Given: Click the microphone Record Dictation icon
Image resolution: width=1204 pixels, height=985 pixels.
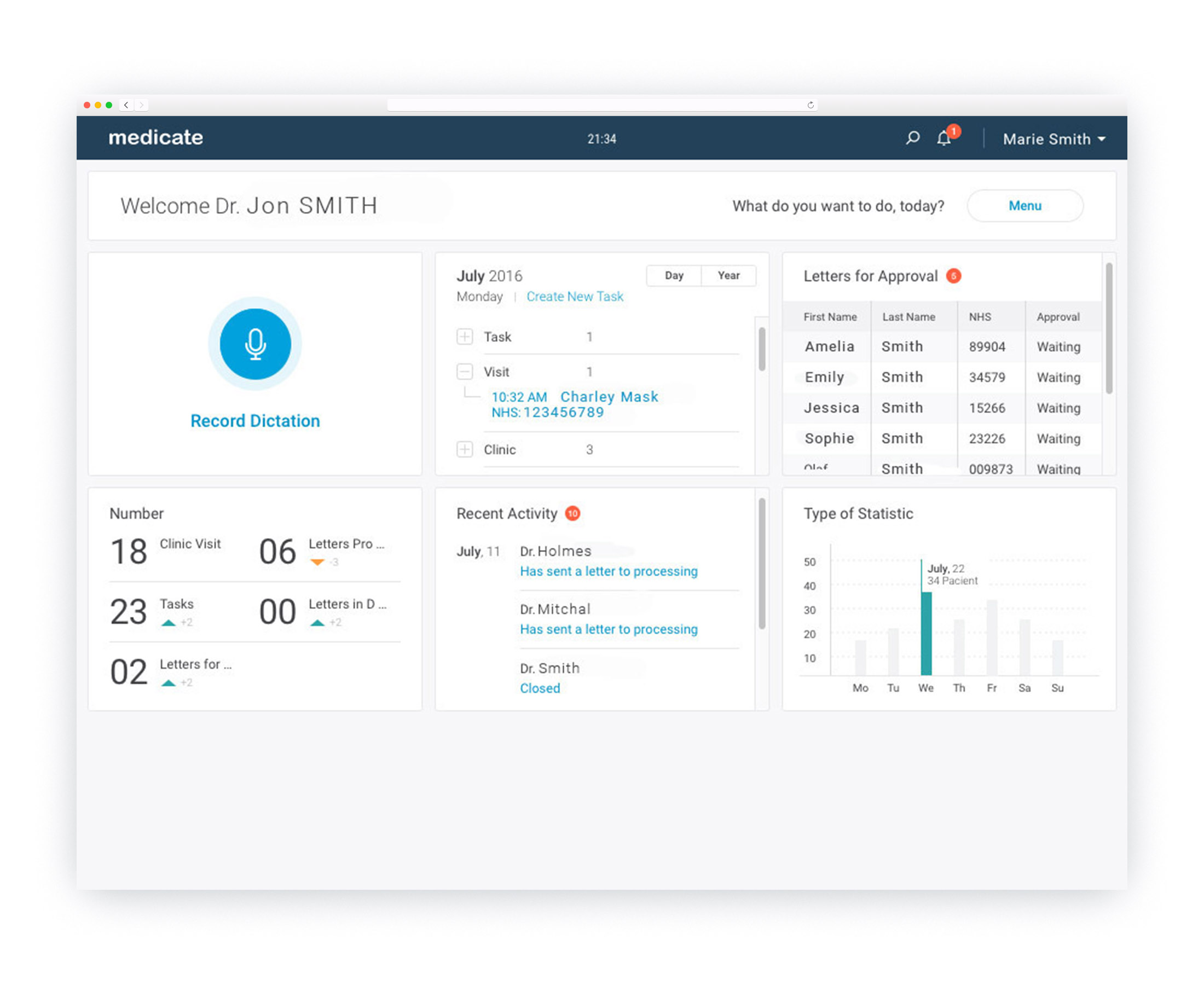Looking at the screenshot, I should [256, 344].
